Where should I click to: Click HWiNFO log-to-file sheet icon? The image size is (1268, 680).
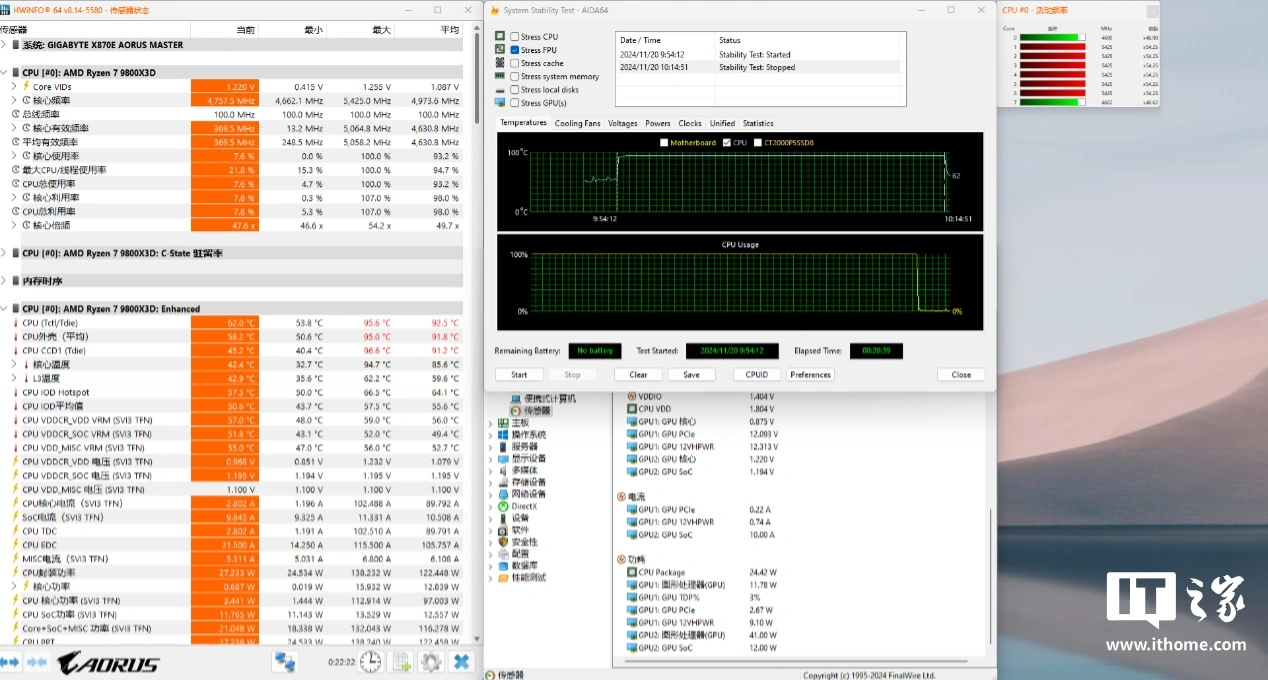(402, 661)
